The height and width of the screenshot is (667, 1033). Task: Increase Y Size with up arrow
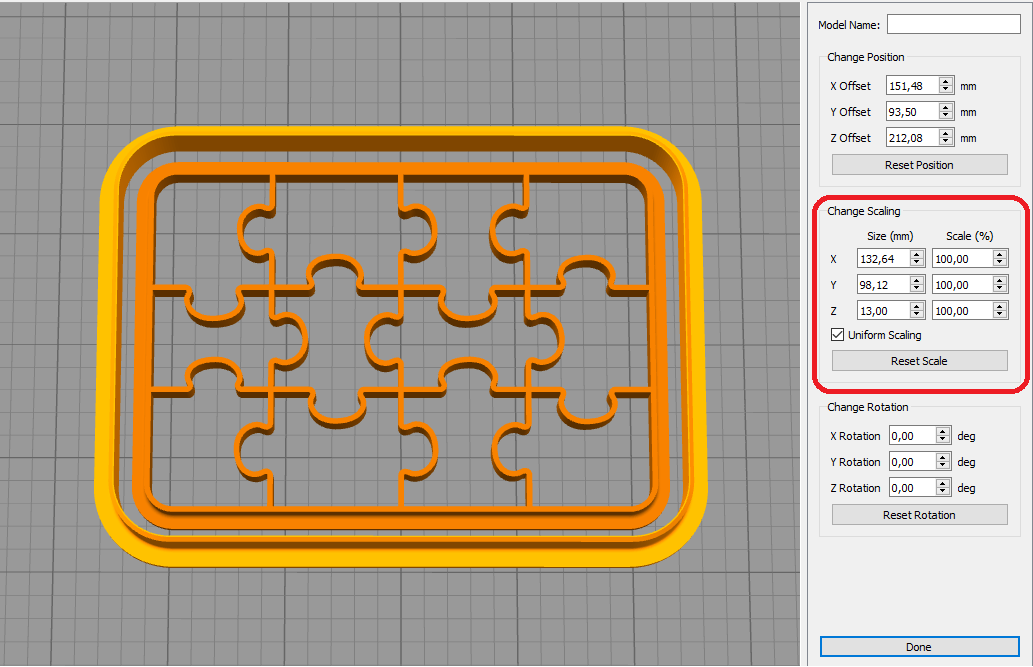pos(917,281)
